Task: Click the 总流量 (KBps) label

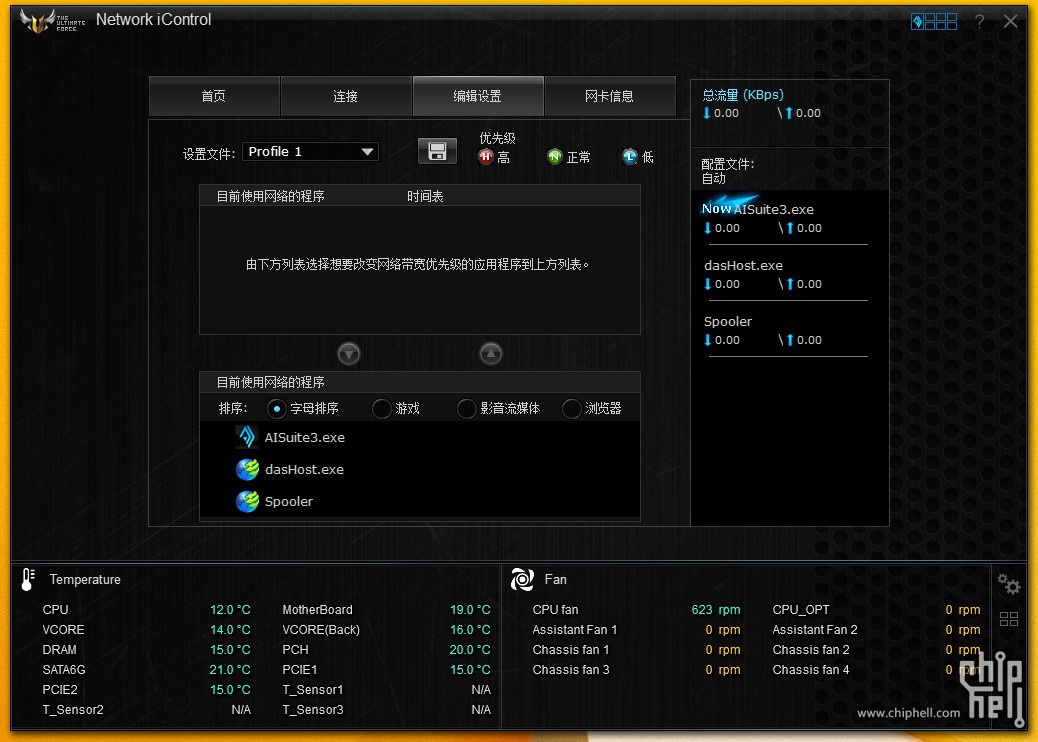Action: tap(743, 95)
